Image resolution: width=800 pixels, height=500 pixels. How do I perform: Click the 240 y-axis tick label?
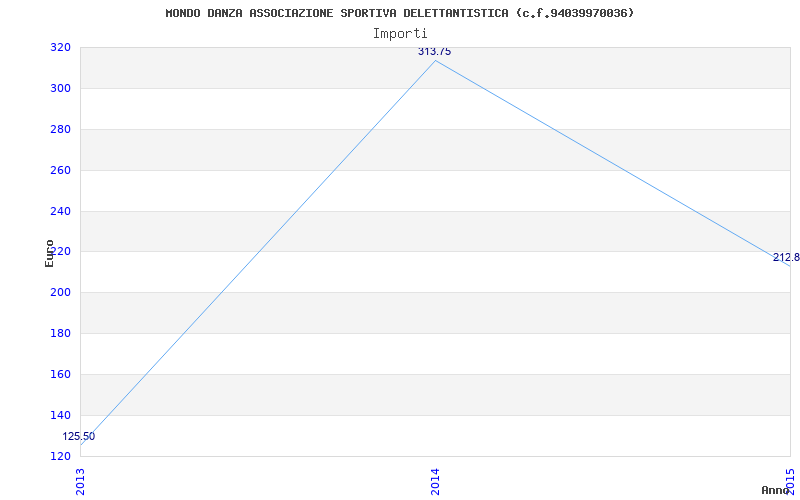pyautogui.click(x=59, y=211)
